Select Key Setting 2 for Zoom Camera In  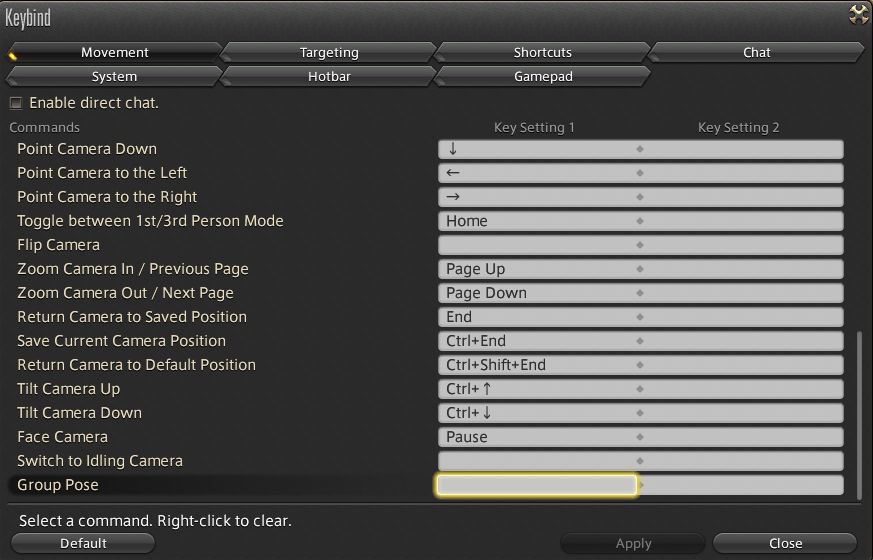pos(742,269)
